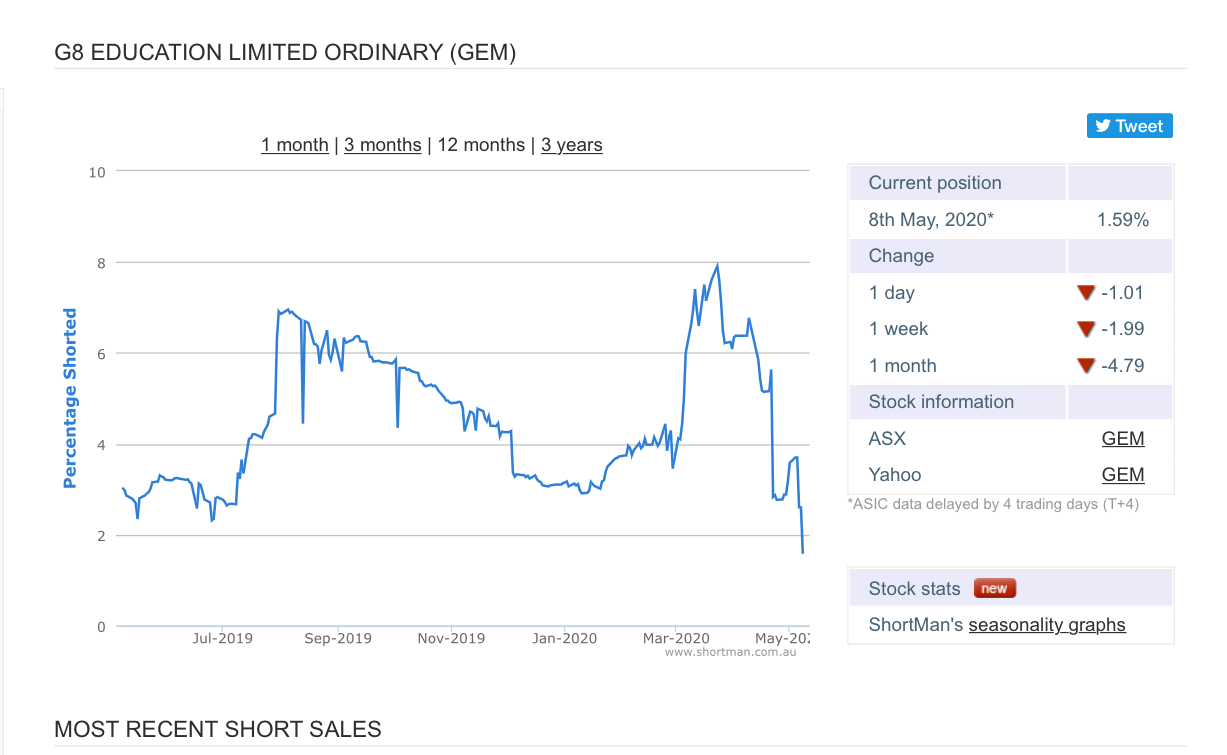Click the -1.99 one-week change value
The width and height of the screenshot is (1227, 755).
pos(1123,329)
